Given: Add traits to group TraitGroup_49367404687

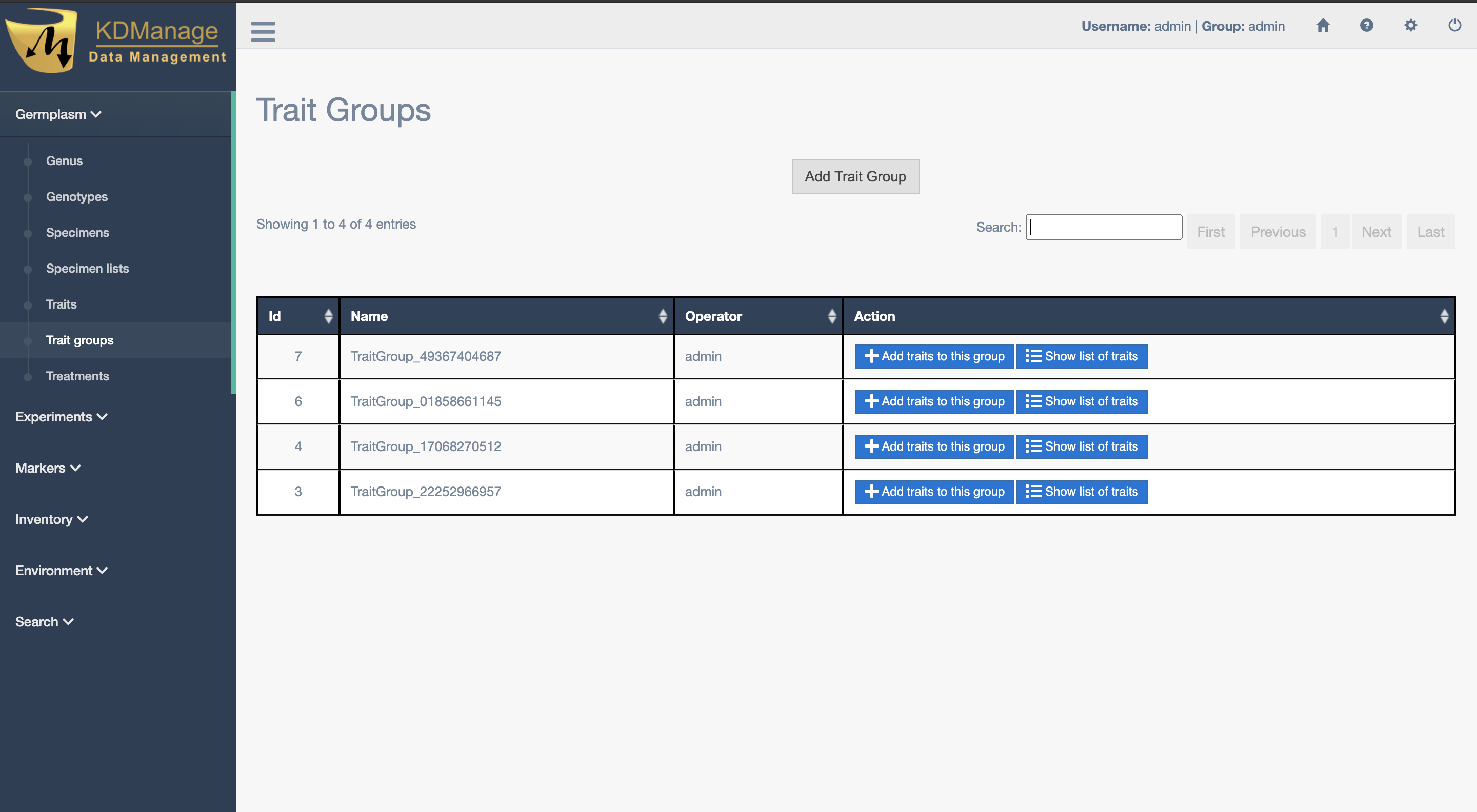Looking at the screenshot, I should pos(934,356).
